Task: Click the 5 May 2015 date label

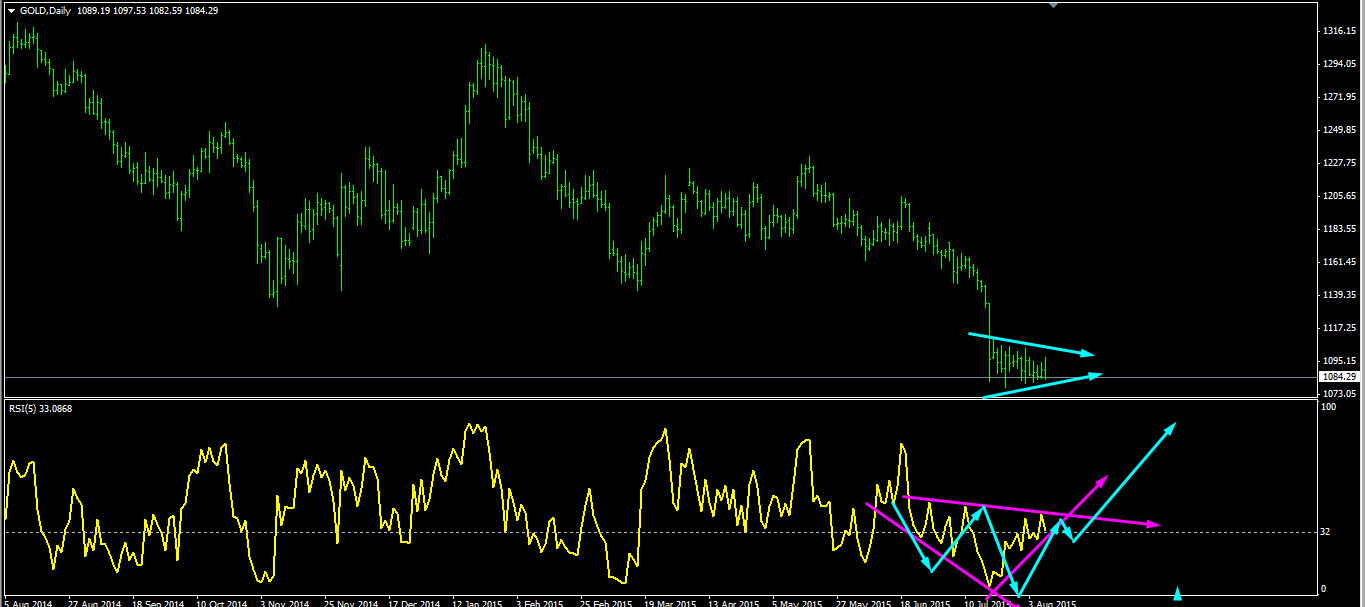Action: pos(798,603)
